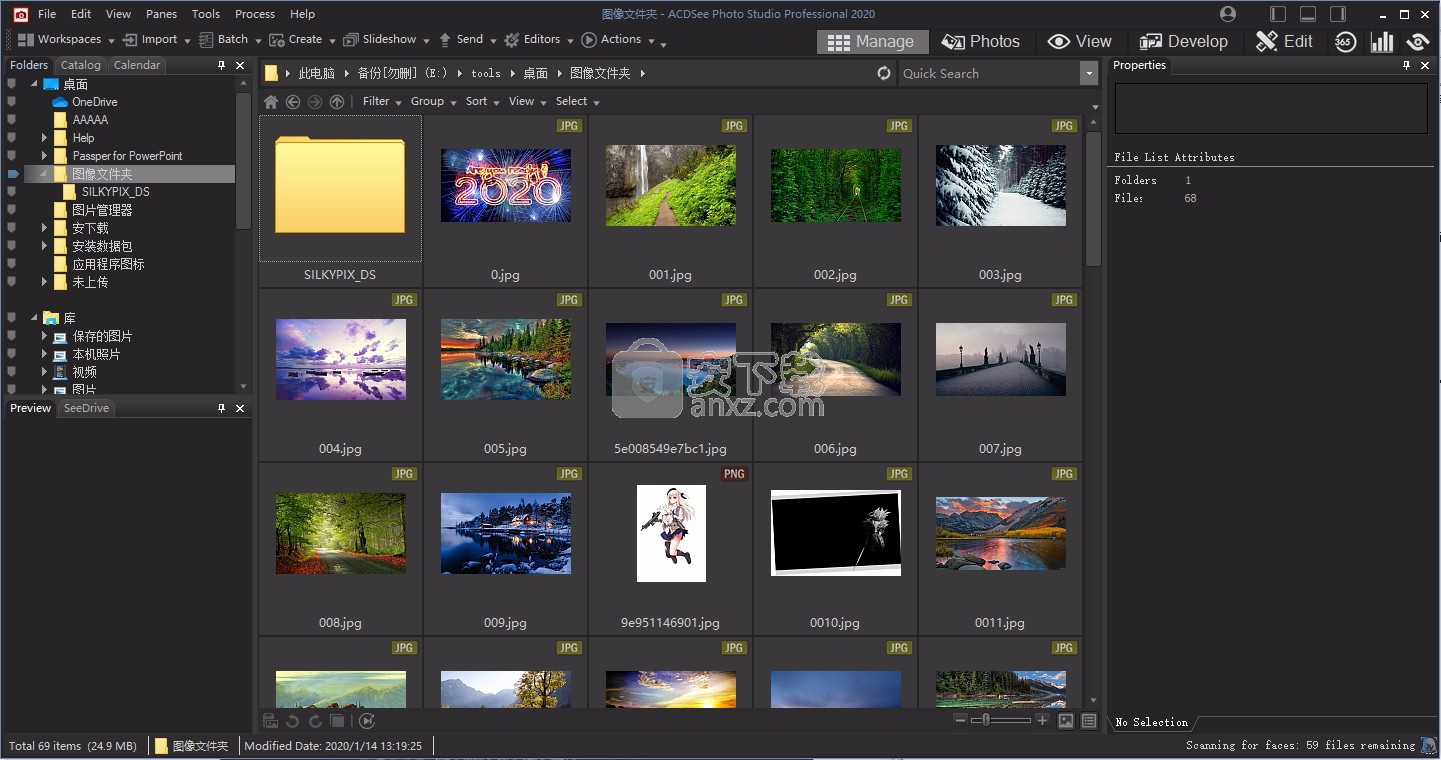Select OneDrive in folder tree
The height and width of the screenshot is (760, 1441).
[x=94, y=102]
